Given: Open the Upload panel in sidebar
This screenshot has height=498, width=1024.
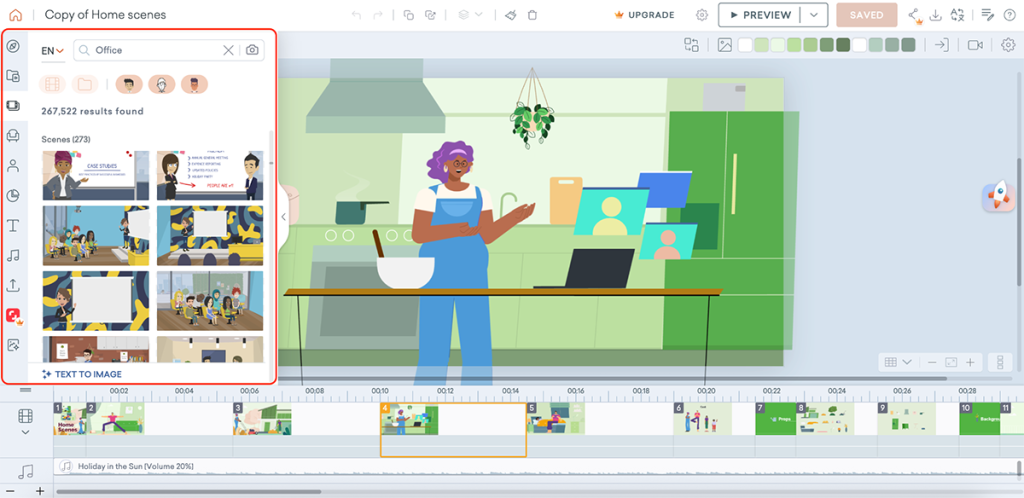Looking at the screenshot, I should 13,285.
